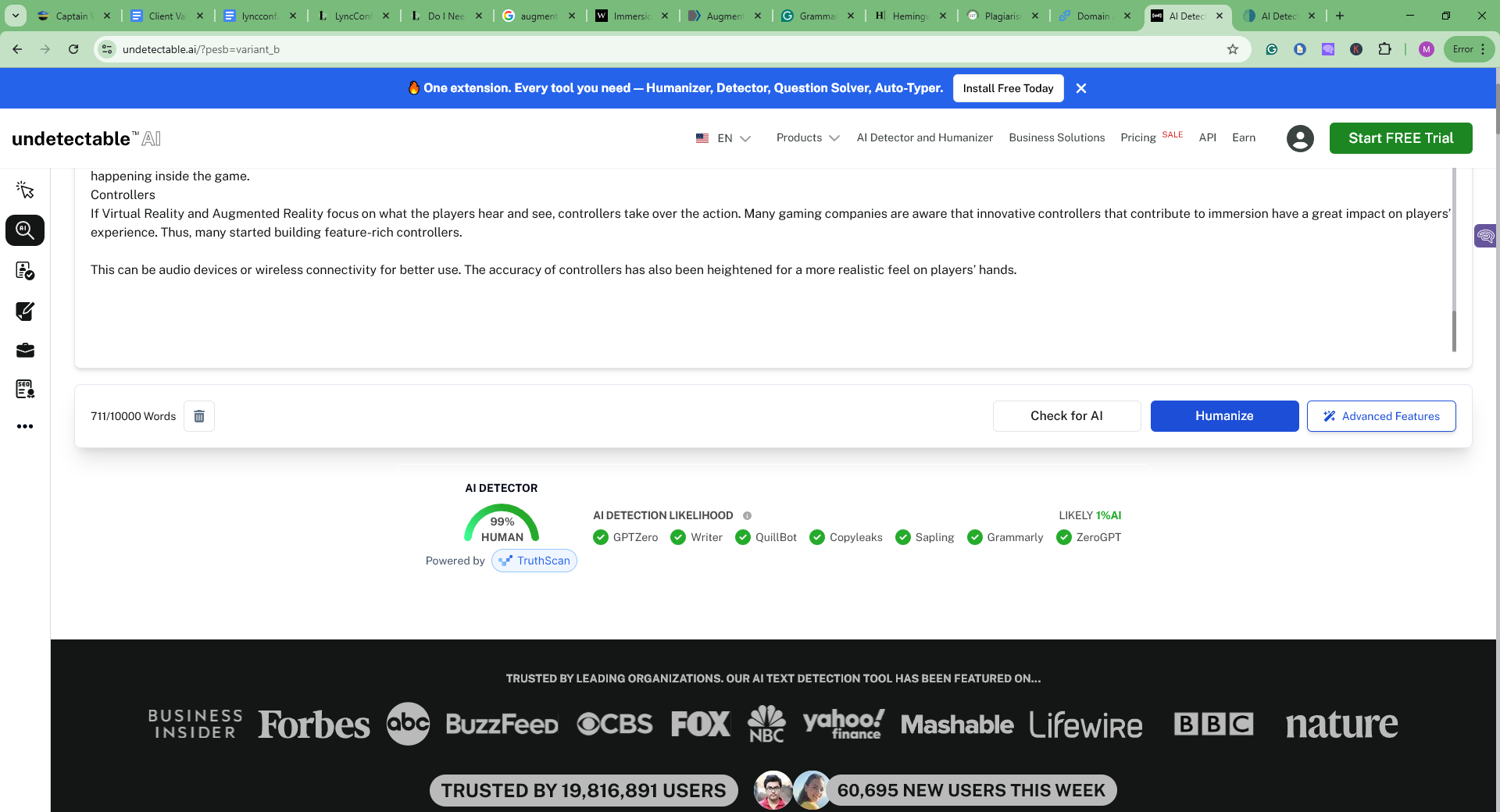Click the QuillBot check mark
1500x812 pixels.
743,537
